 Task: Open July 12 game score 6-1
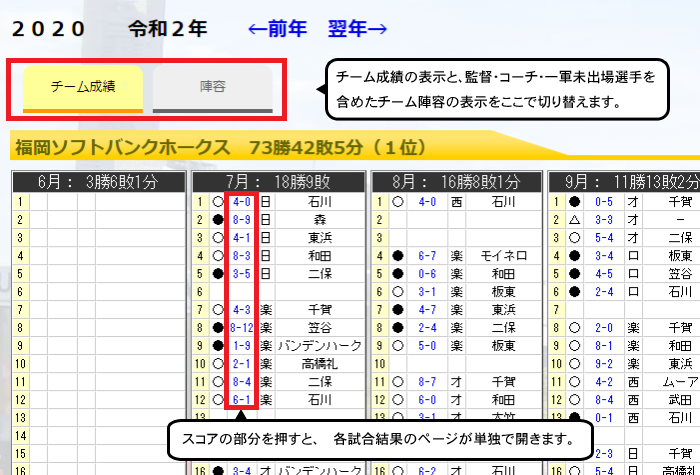coord(242,400)
